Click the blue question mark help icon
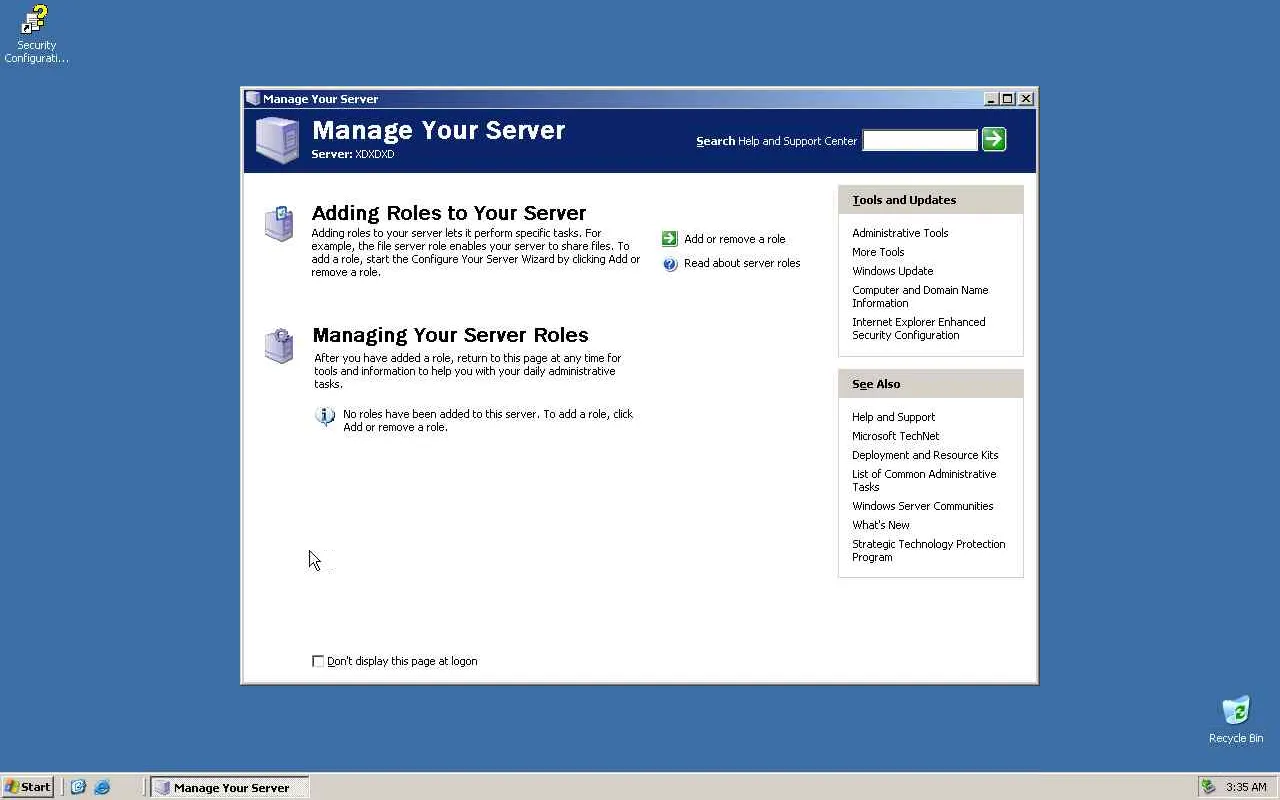The image size is (1280, 800). 670,264
